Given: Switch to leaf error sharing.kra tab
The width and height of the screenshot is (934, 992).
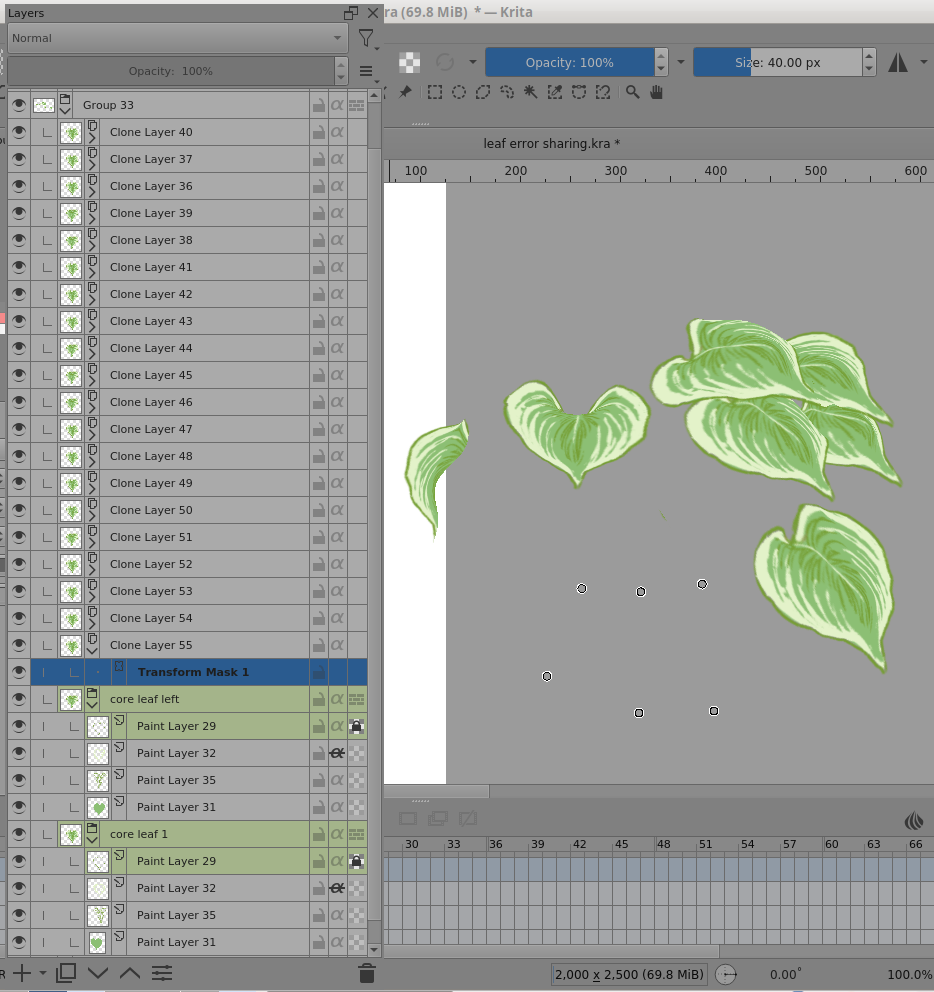Looking at the screenshot, I should point(551,143).
